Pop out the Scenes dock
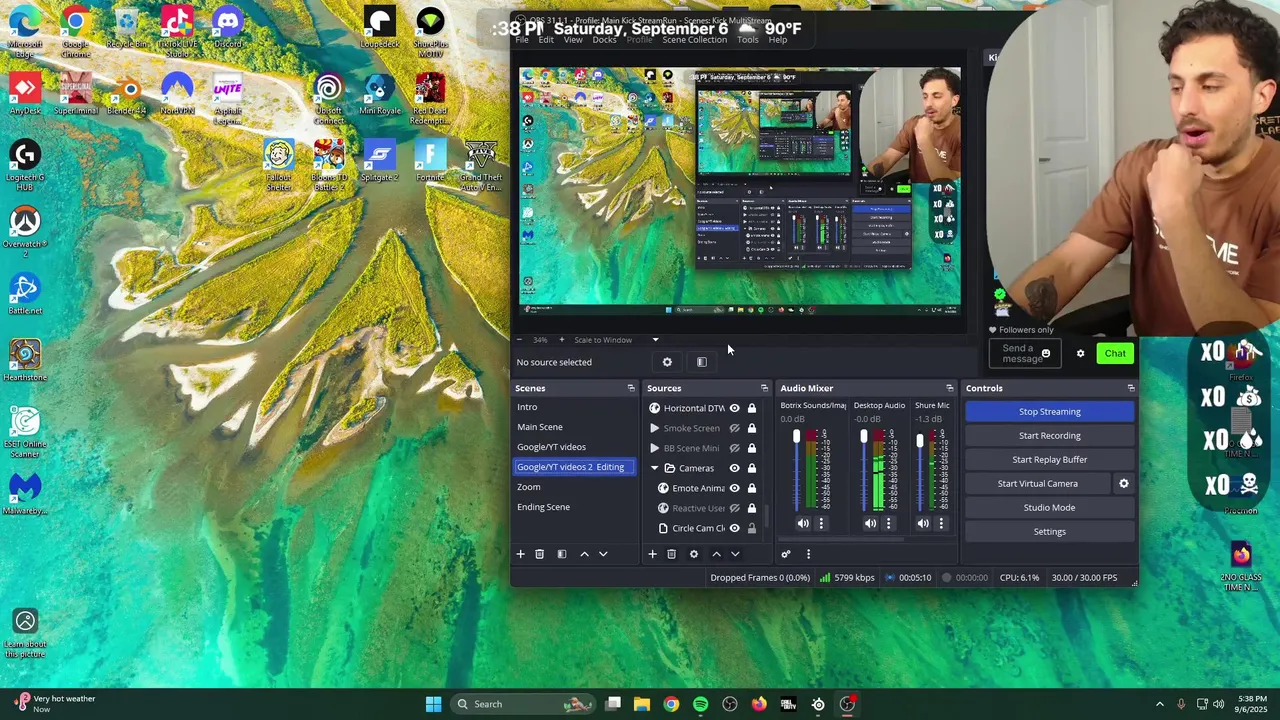 click(631, 388)
